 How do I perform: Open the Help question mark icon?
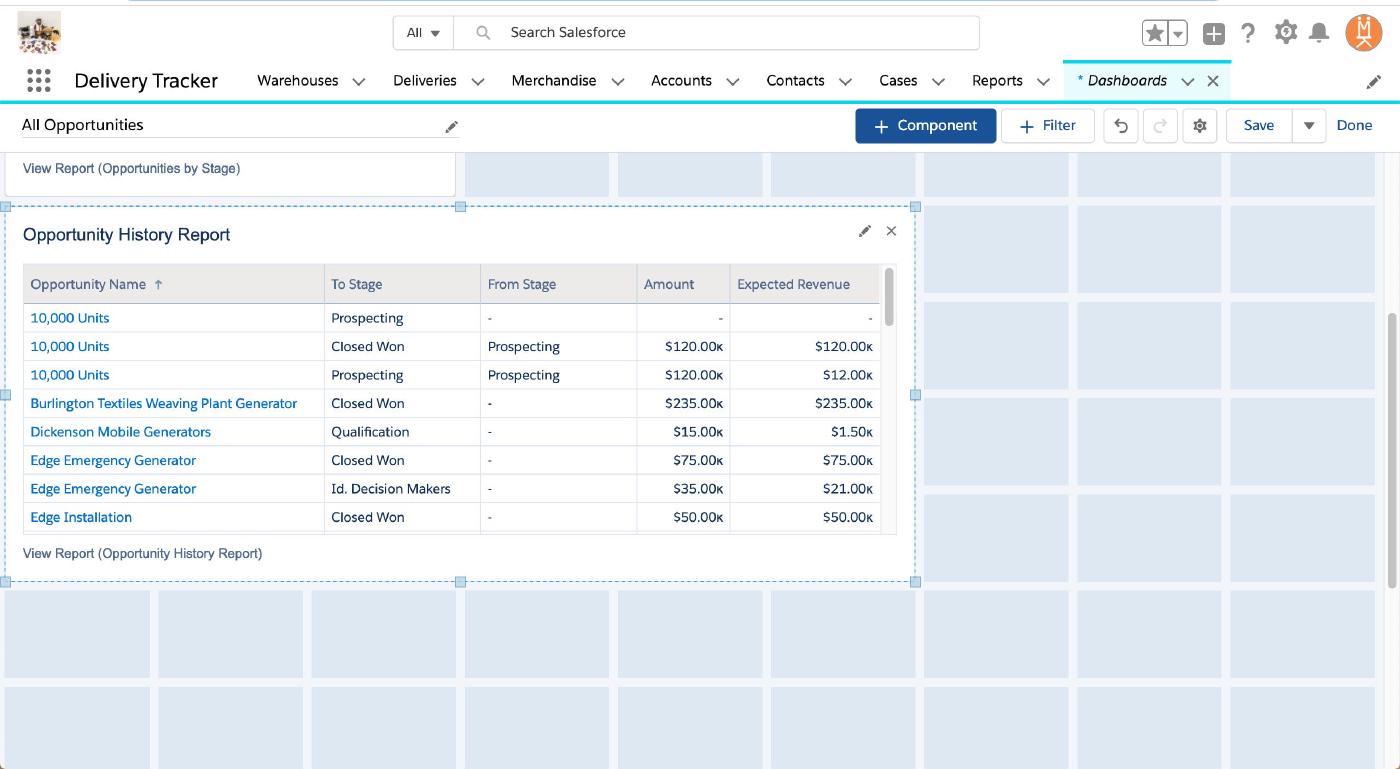point(1247,33)
